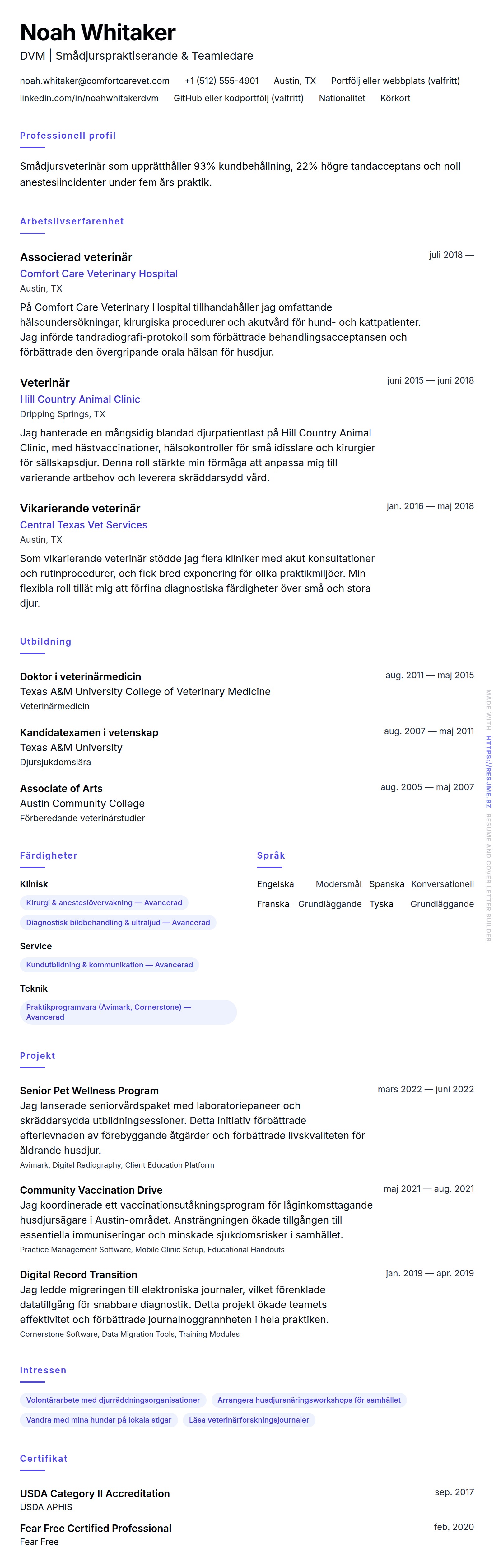The height and width of the screenshot is (1568, 494).
Task: Click the Senior Pet Wellness Program title
Action: tap(89, 1091)
